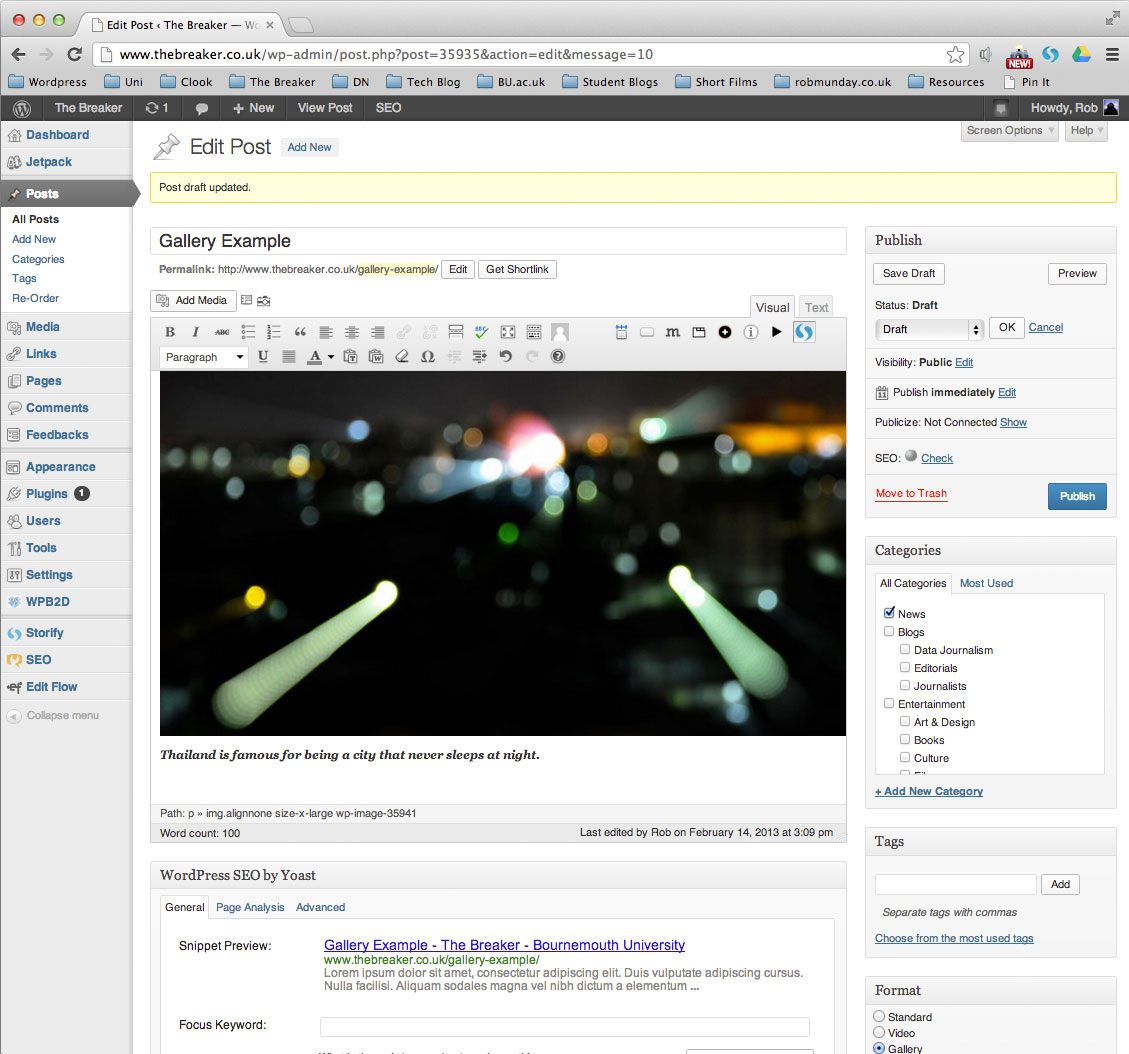The image size is (1129, 1054).
Task: Insert a blockquote
Action: pos(300,332)
